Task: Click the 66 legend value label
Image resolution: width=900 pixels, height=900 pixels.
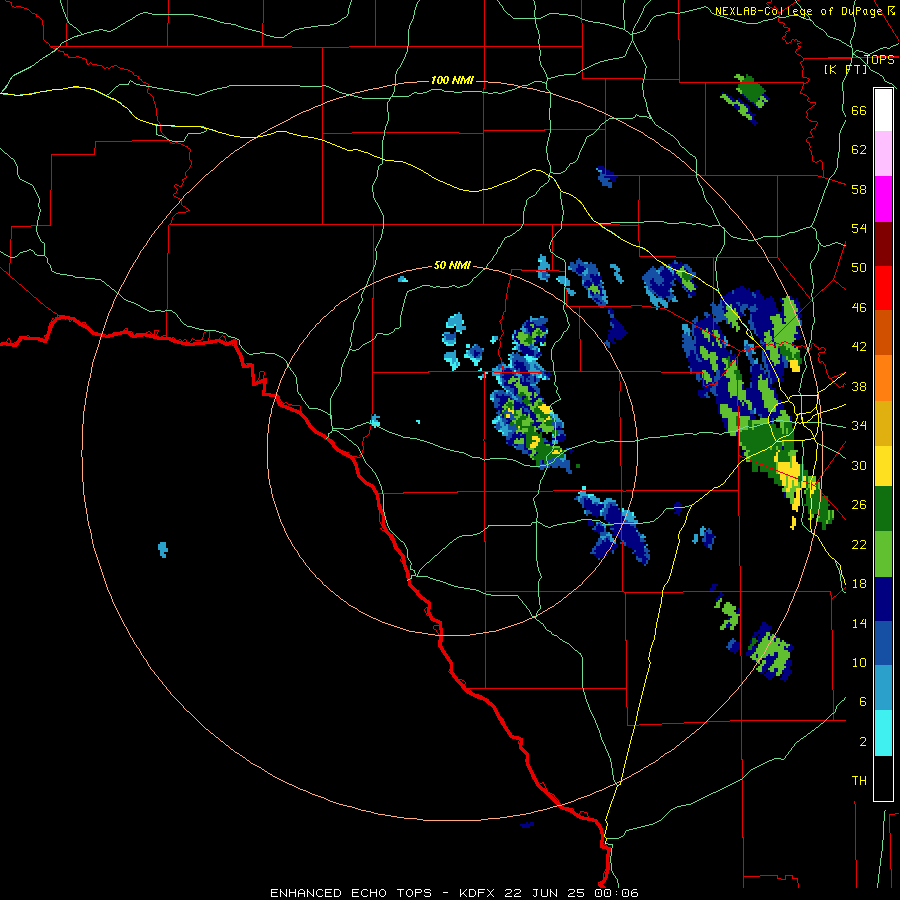Action: tap(859, 110)
